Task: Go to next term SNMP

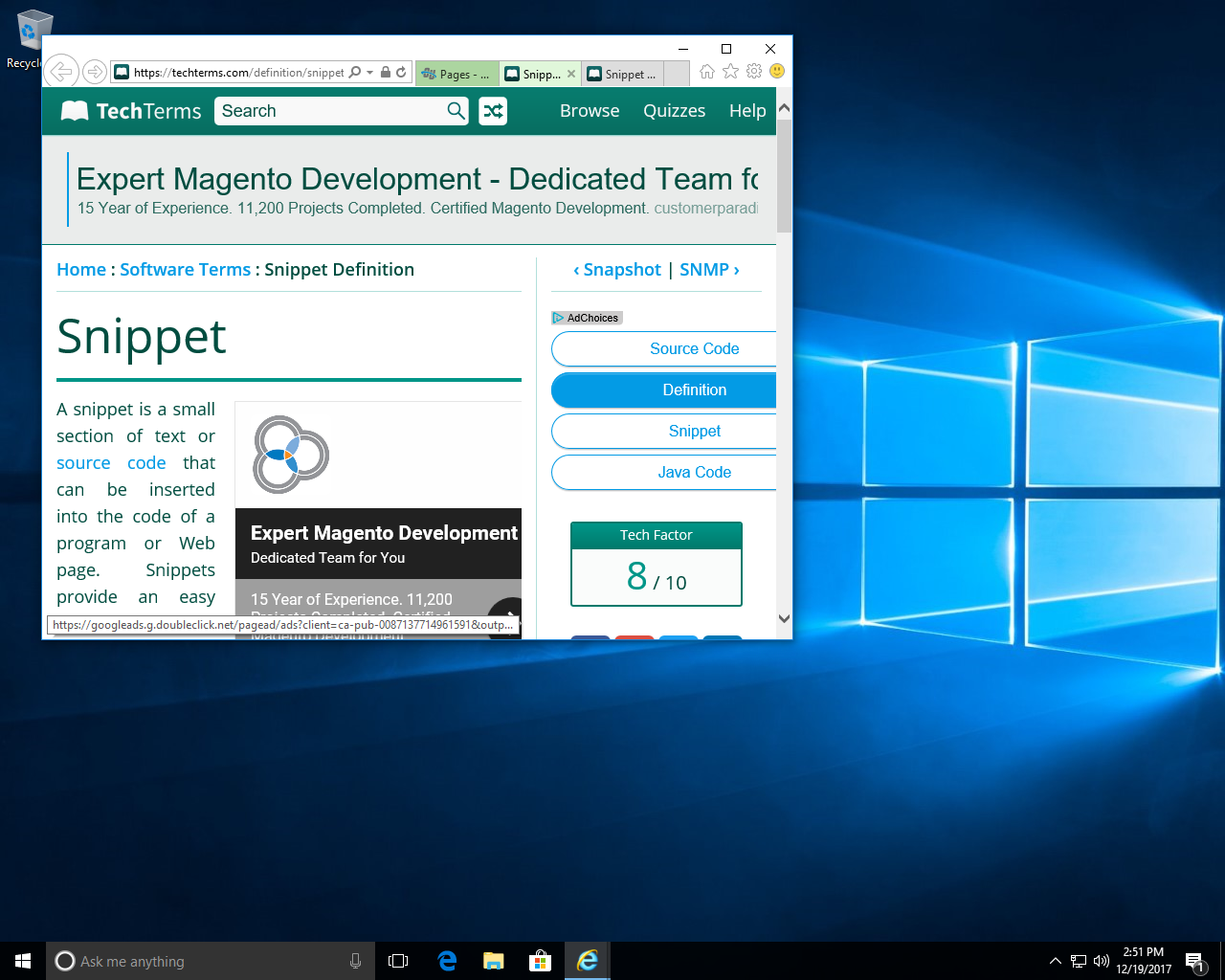Action: (709, 270)
